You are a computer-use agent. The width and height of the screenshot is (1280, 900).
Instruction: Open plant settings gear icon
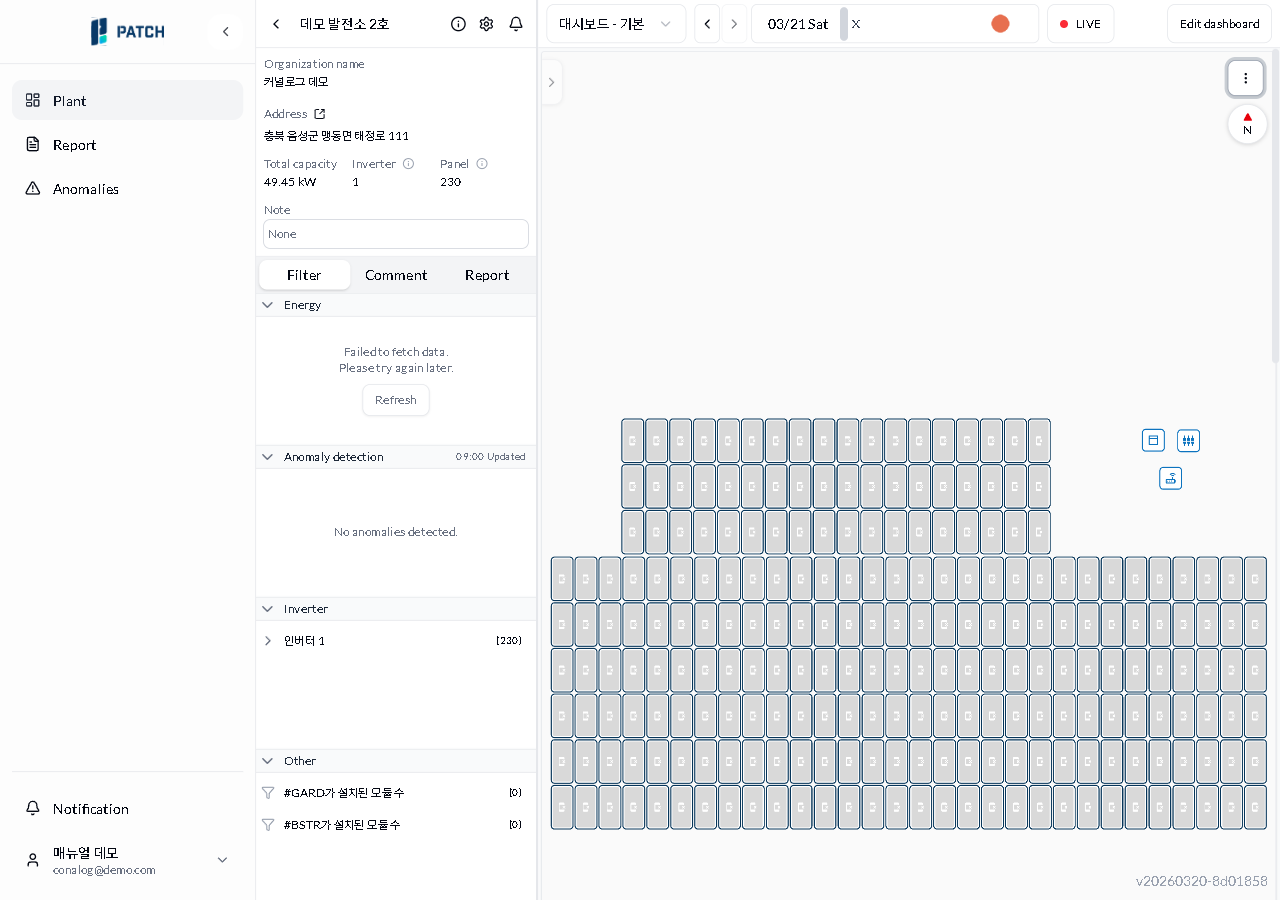coord(486,24)
